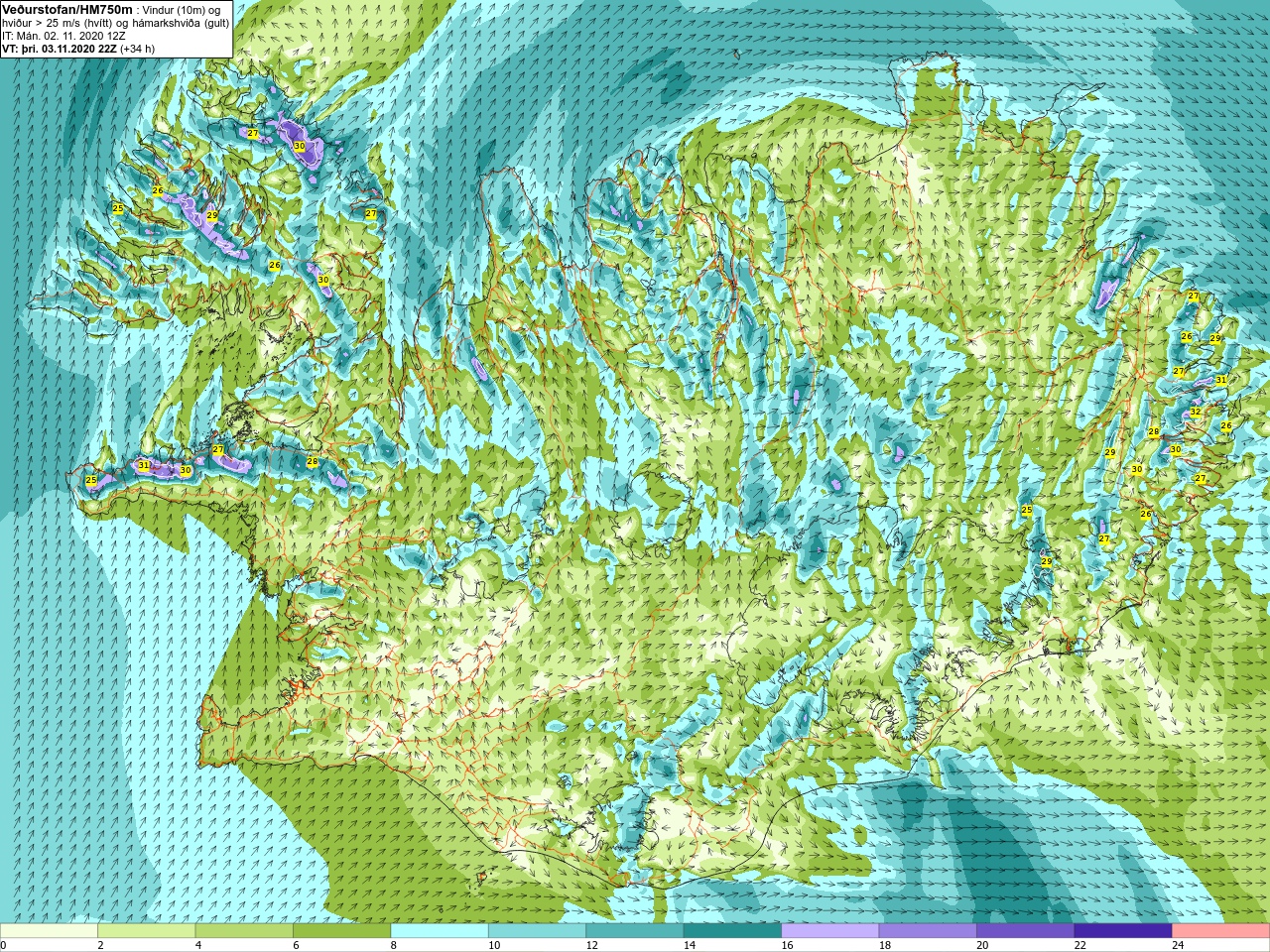Click the legend scale value "20"
This screenshot has height=952, width=1270.
point(982,946)
